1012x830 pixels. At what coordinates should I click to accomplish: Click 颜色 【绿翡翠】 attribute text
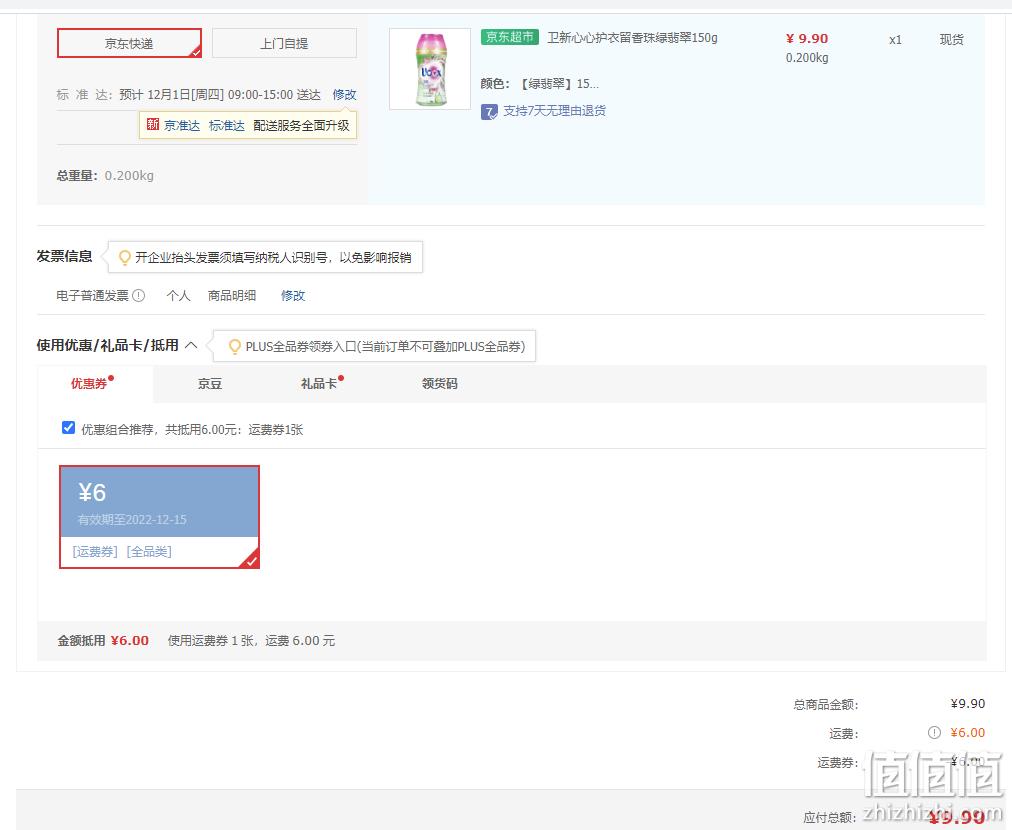coord(540,84)
